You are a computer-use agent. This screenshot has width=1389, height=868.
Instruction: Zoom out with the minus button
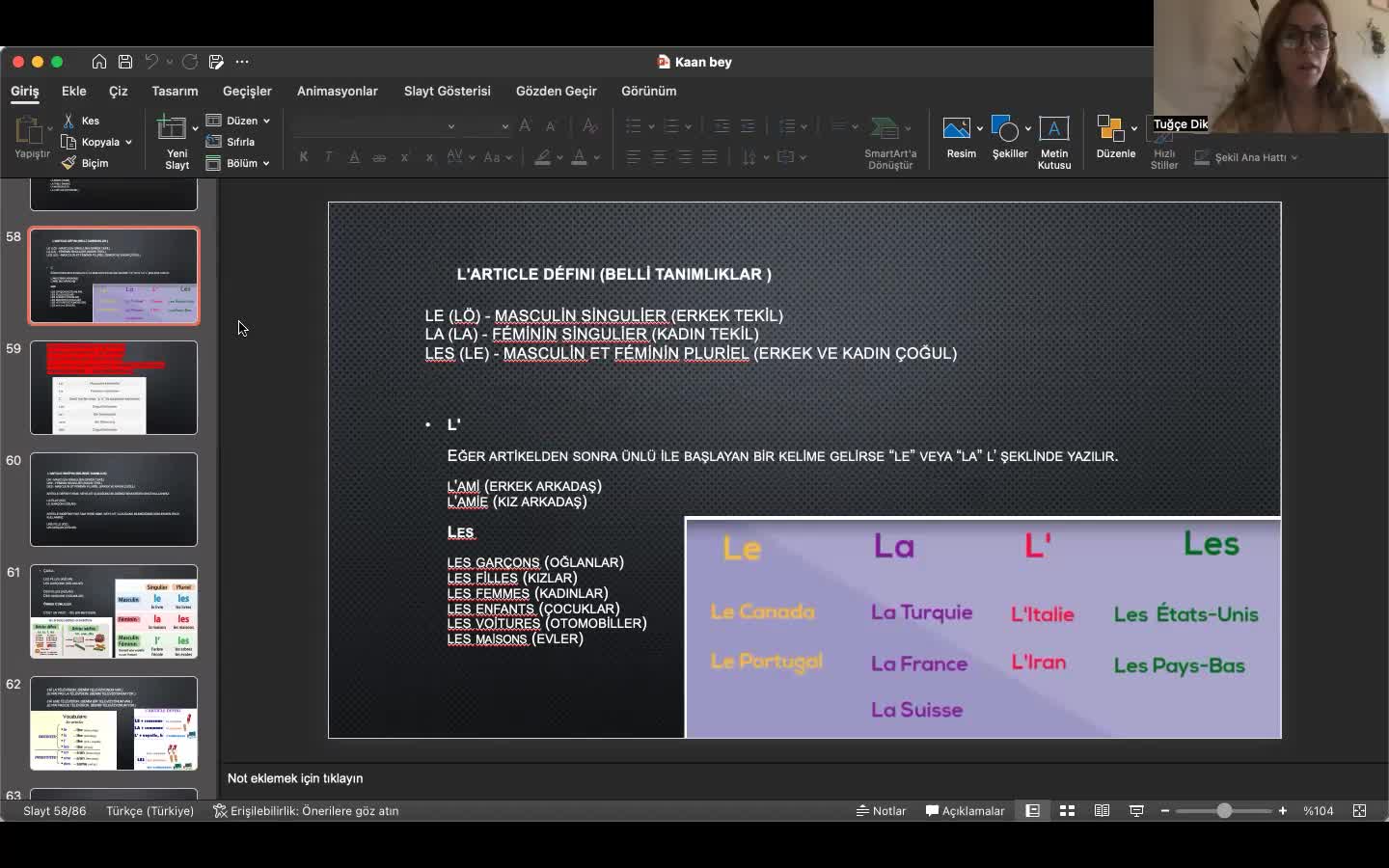pyautogui.click(x=1165, y=811)
